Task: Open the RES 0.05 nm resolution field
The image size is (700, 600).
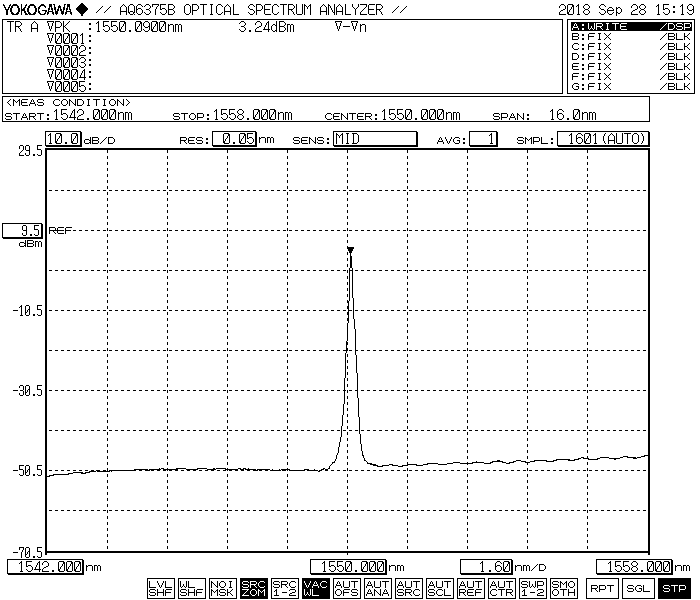Action: point(237,139)
